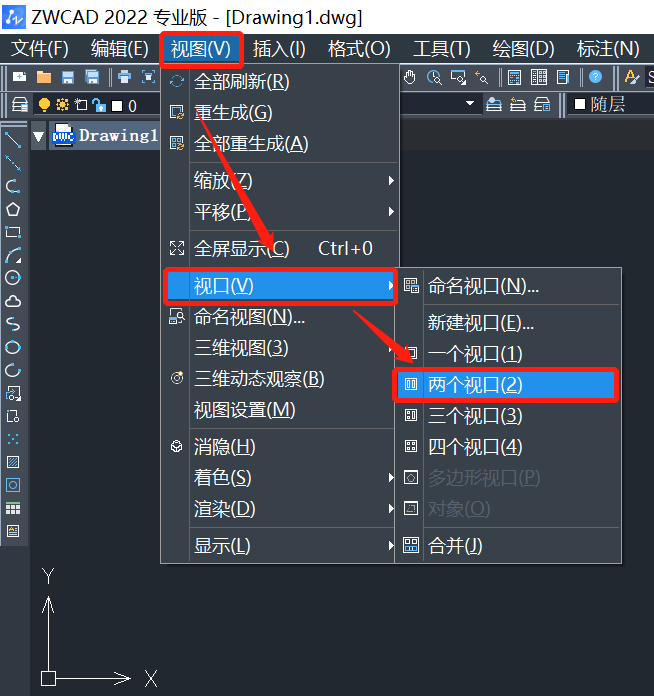Open the 视口(V) submenu

[x=281, y=286]
